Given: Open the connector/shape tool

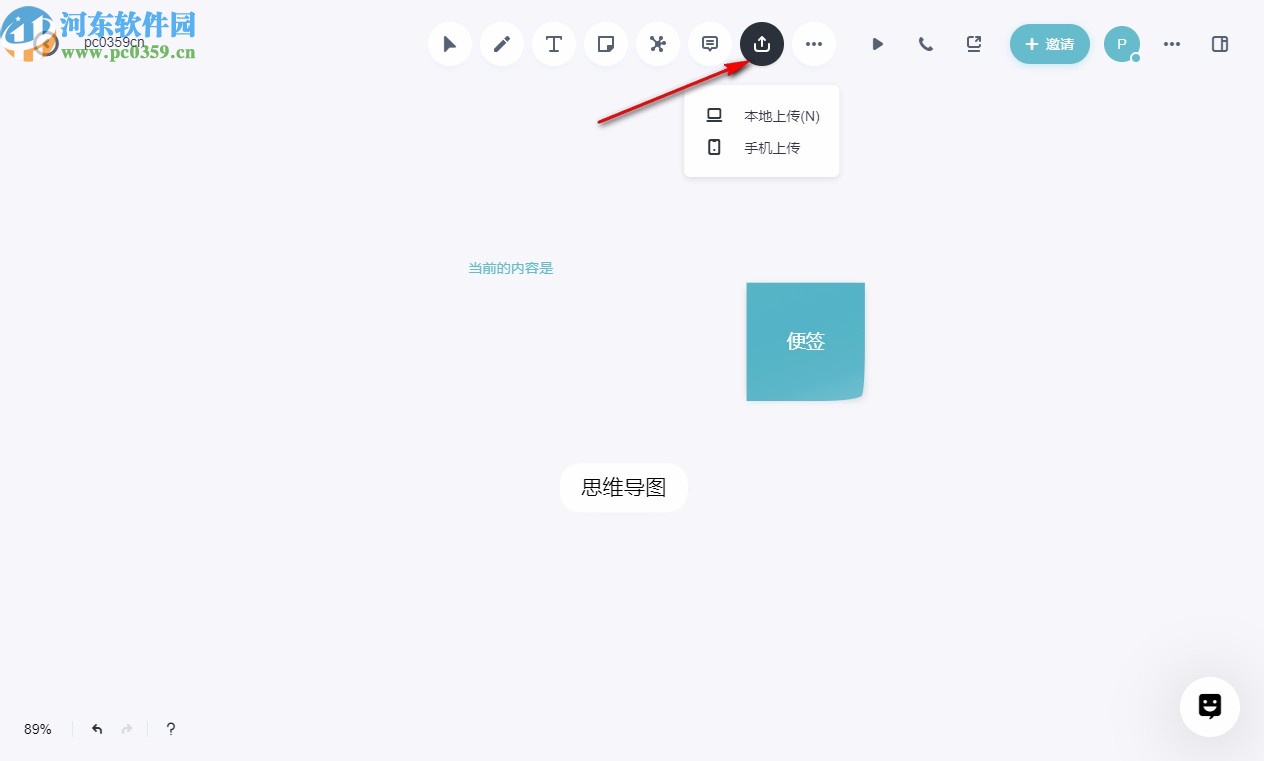Looking at the screenshot, I should [x=657, y=44].
